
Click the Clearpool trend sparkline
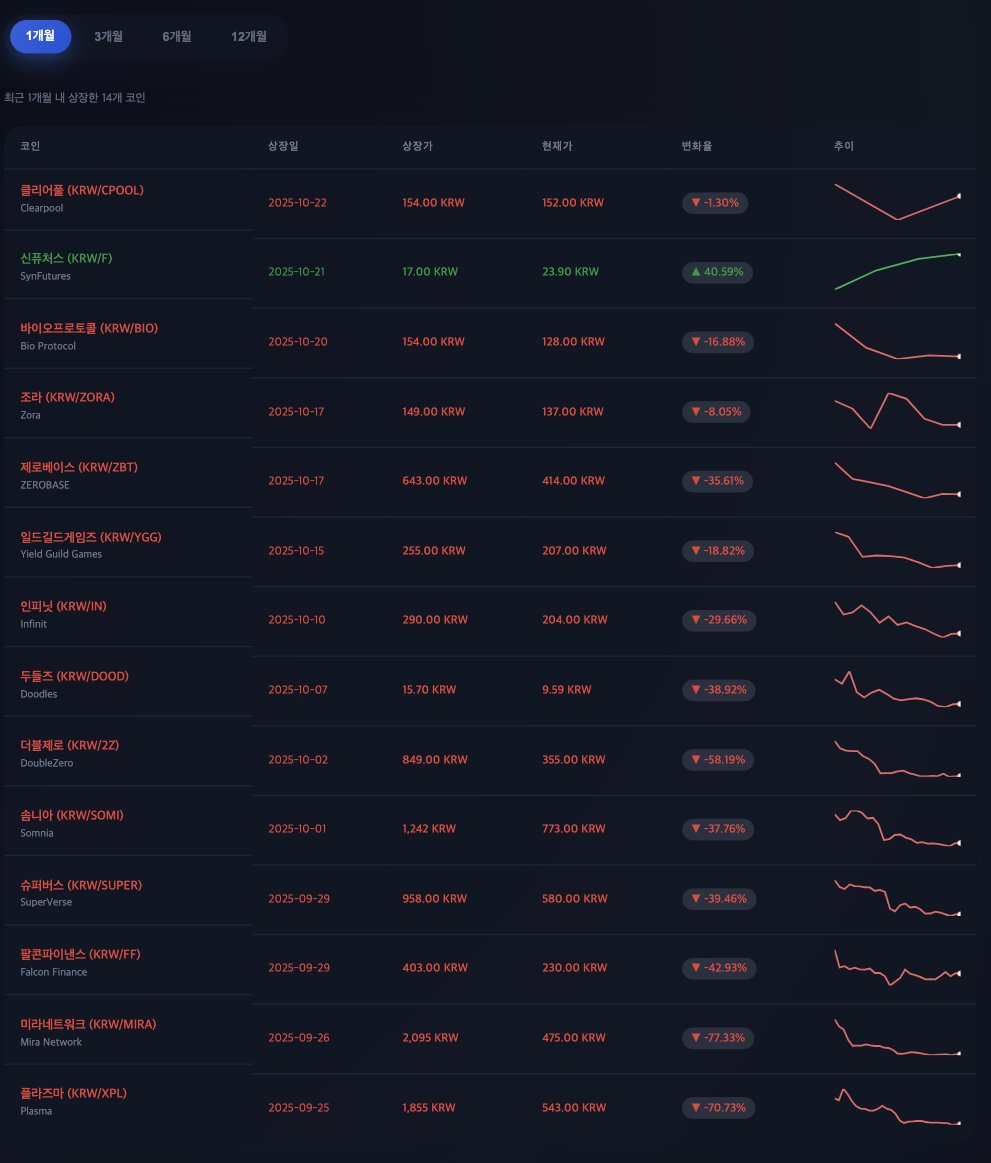898,202
